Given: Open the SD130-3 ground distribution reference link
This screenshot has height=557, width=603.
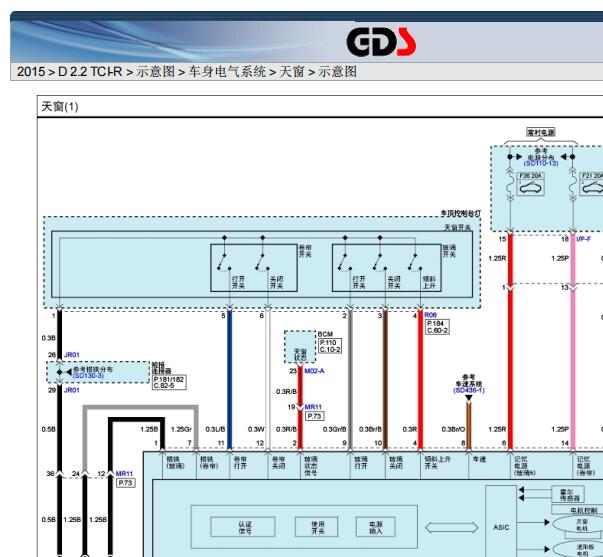Looking at the screenshot, I should click(88, 375).
